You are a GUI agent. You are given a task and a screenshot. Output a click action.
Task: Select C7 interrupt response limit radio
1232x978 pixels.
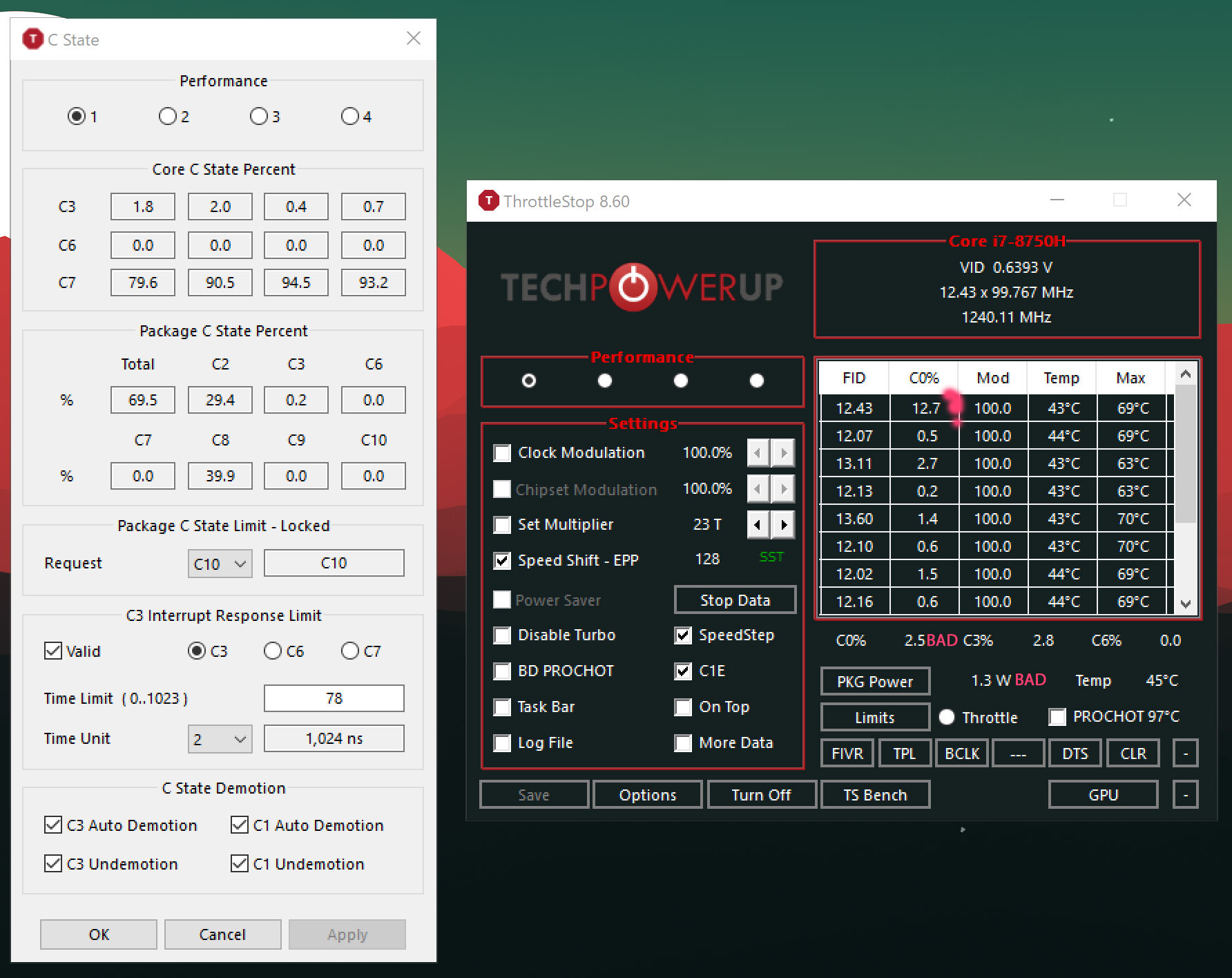(x=350, y=651)
